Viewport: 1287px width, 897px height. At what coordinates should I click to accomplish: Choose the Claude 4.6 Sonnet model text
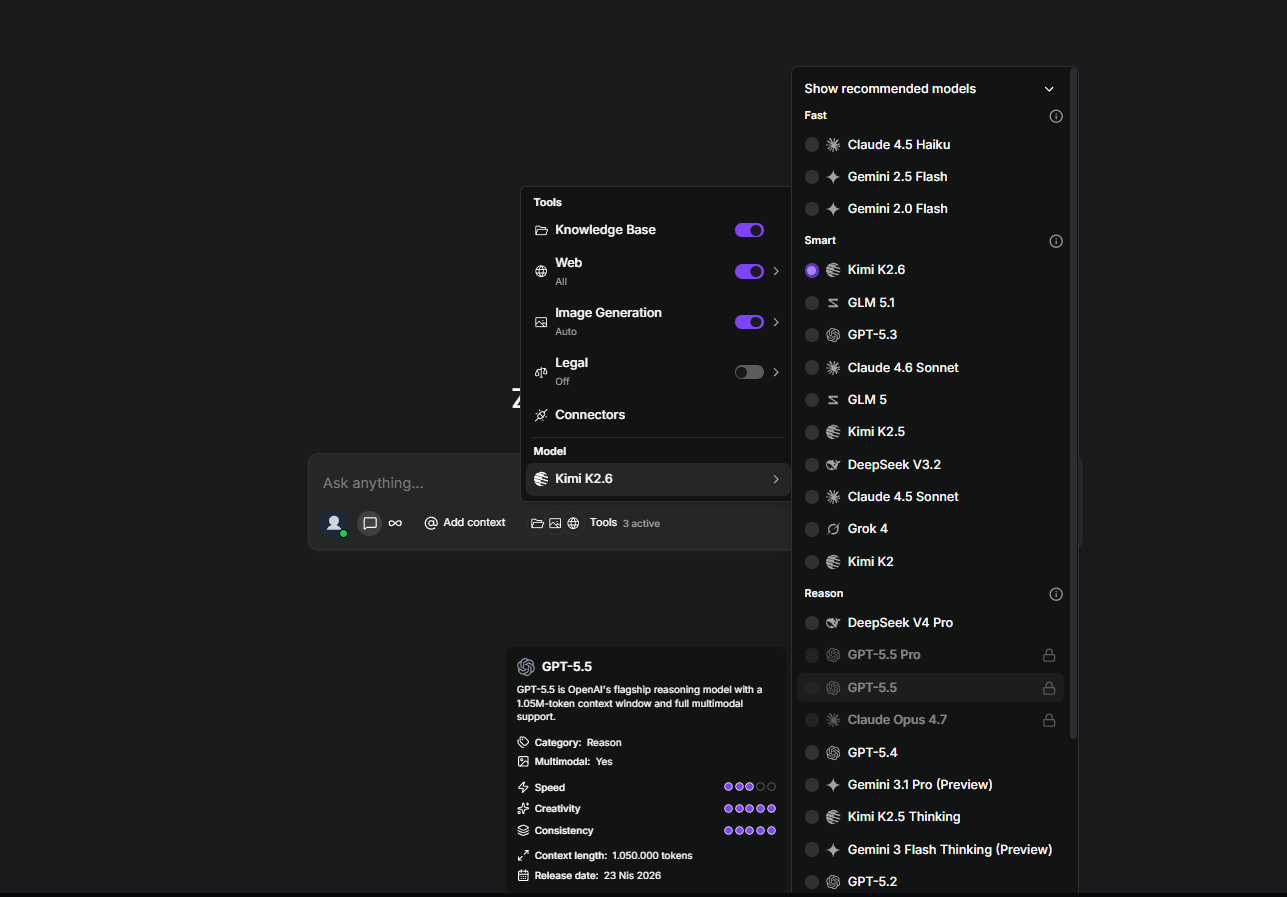[903, 368]
